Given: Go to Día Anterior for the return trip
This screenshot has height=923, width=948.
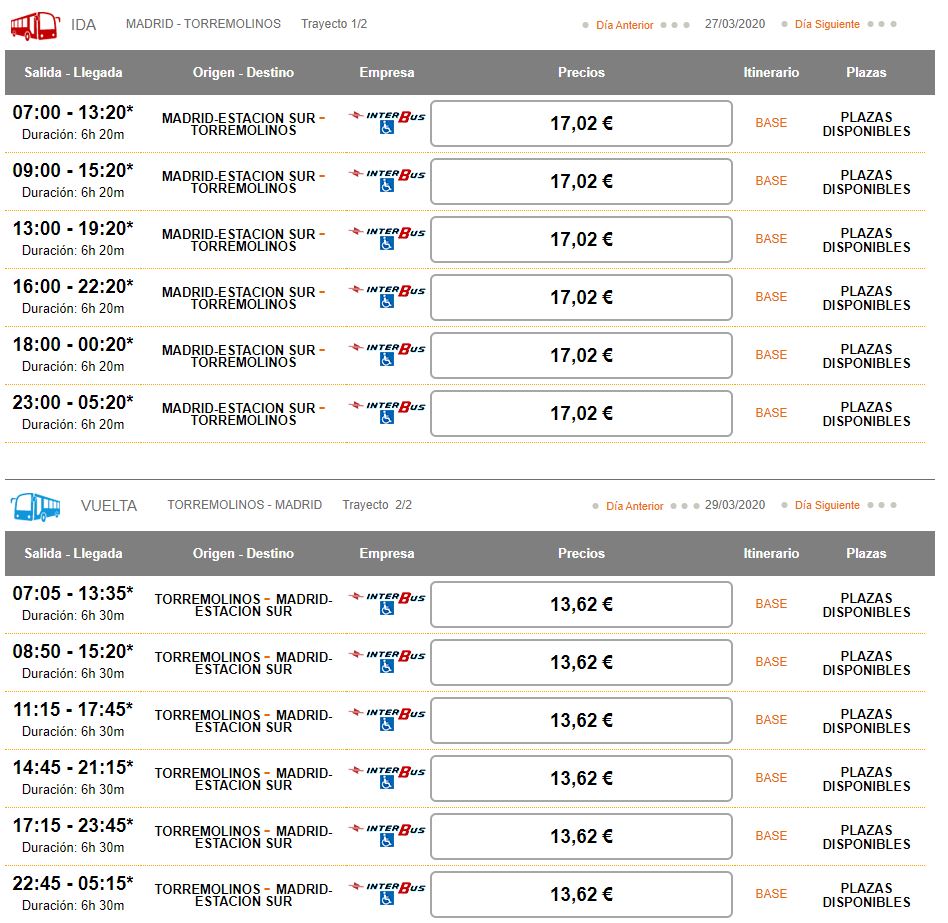Looking at the screenshot, I should pos(635,506).
